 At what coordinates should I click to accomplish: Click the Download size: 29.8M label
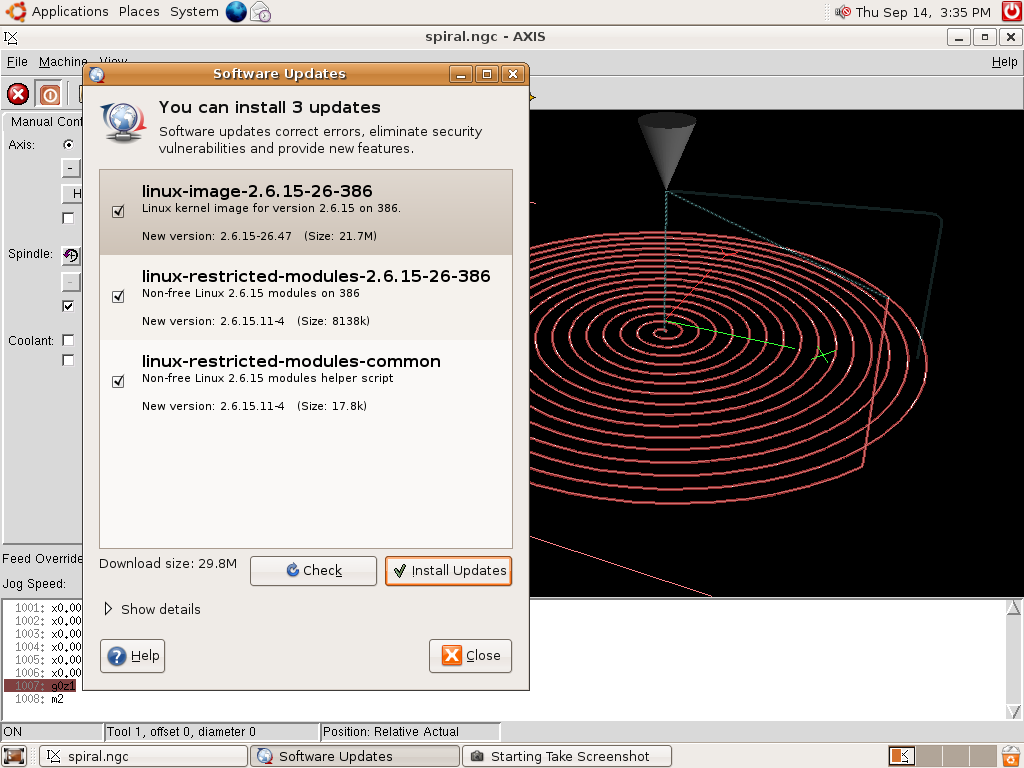click(x=168, y=564)
